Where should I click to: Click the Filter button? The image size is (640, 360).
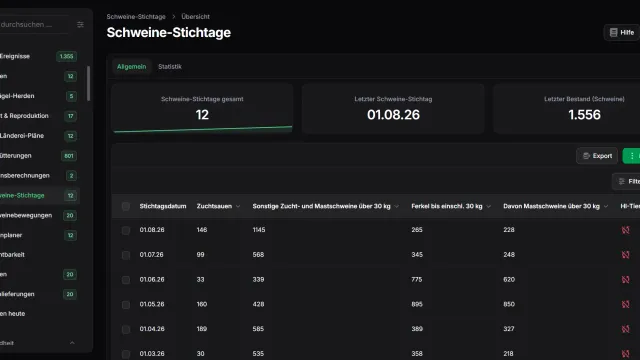[627, 181]
